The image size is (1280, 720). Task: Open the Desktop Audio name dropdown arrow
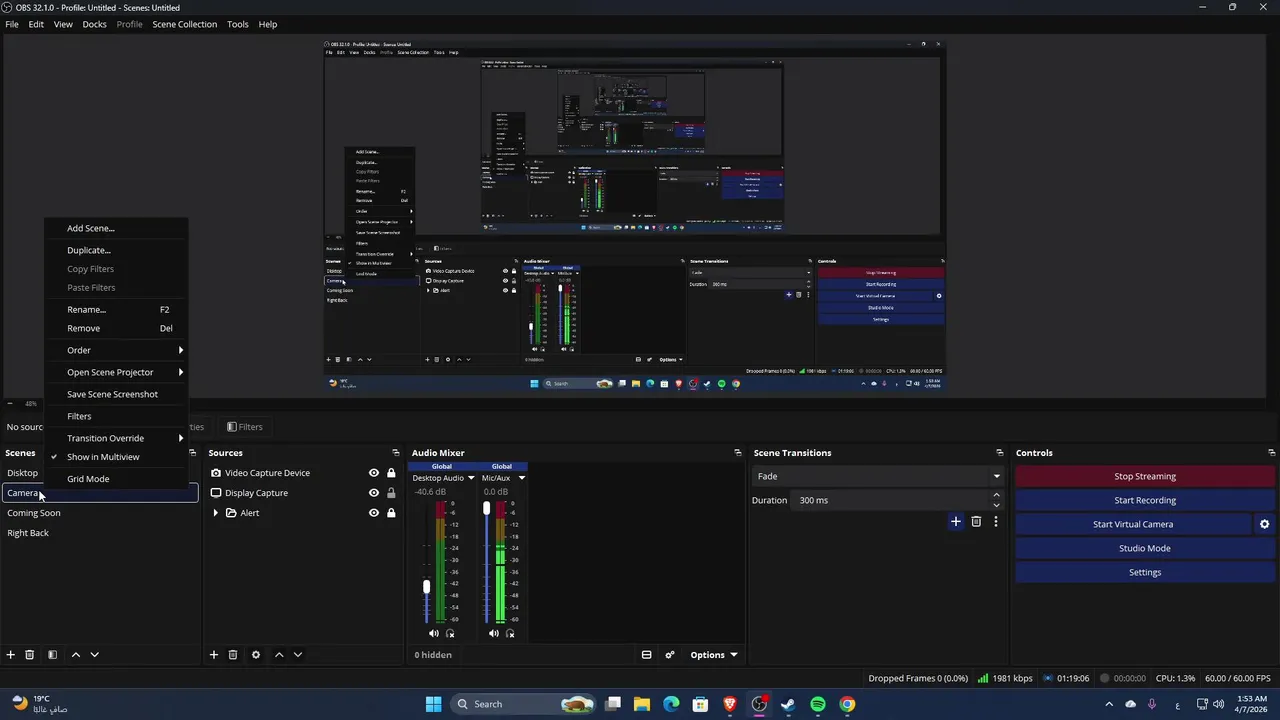pos(471,478)
